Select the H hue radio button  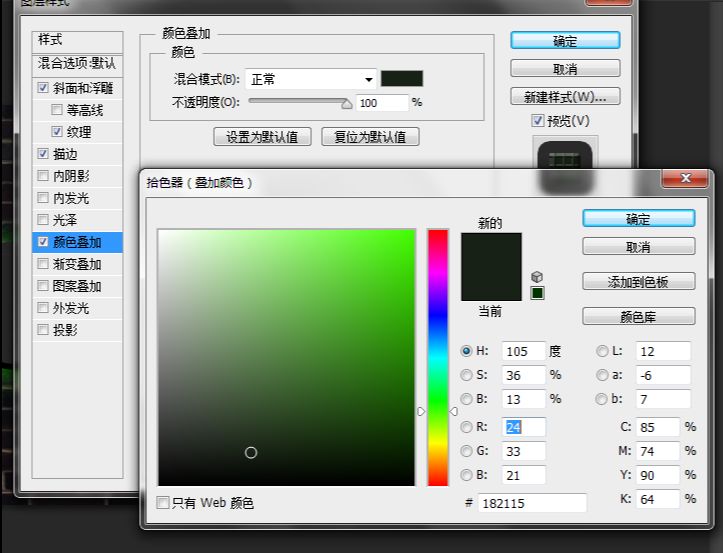click(466, 351)
